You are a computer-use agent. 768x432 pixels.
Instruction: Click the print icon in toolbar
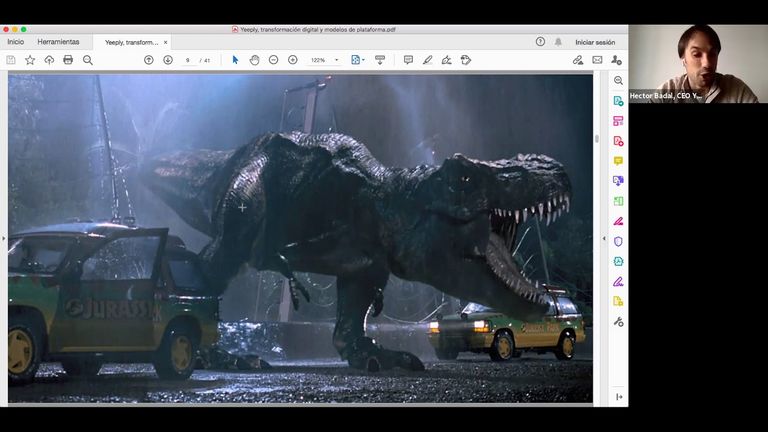[68, 60]
